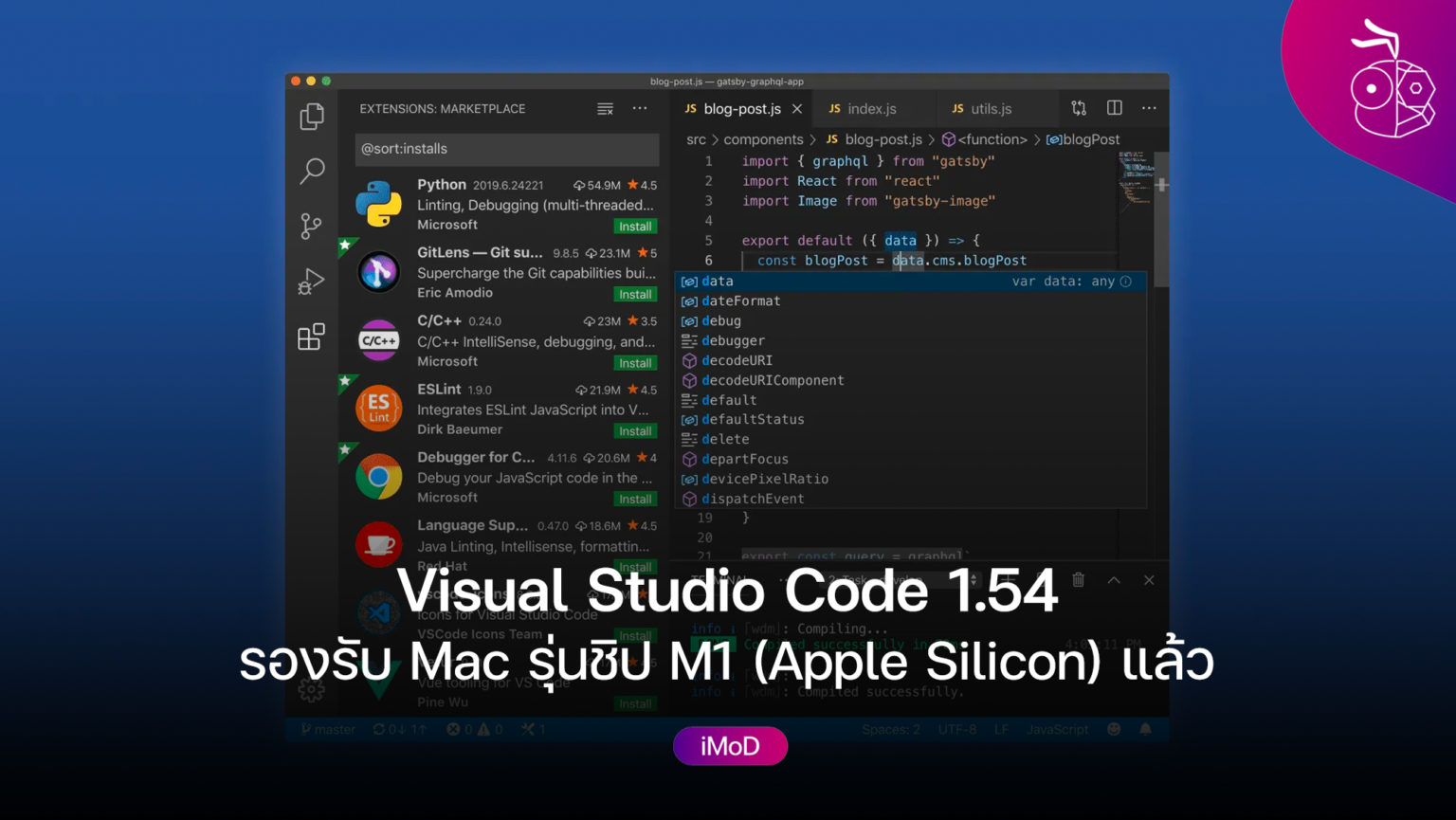Kill the terminal with the trash icon
The width and height of the screenshot is (1456, 820).
1078,579
